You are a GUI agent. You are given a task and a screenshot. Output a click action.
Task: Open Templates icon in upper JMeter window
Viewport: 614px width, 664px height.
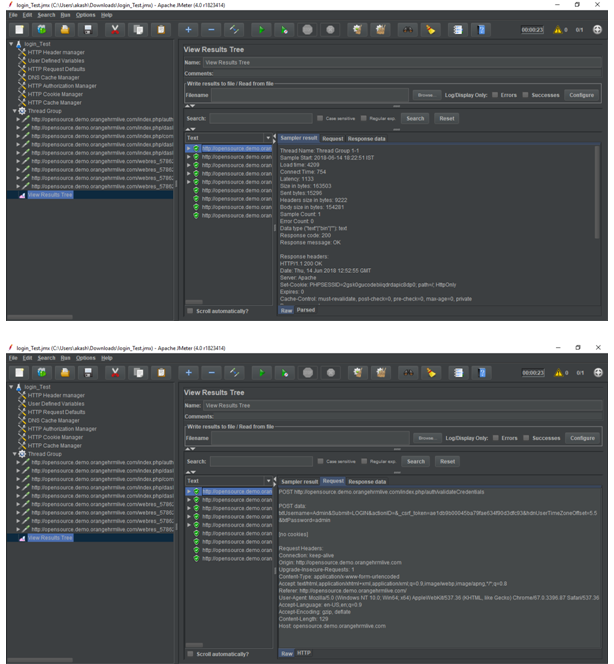[41, 30]
